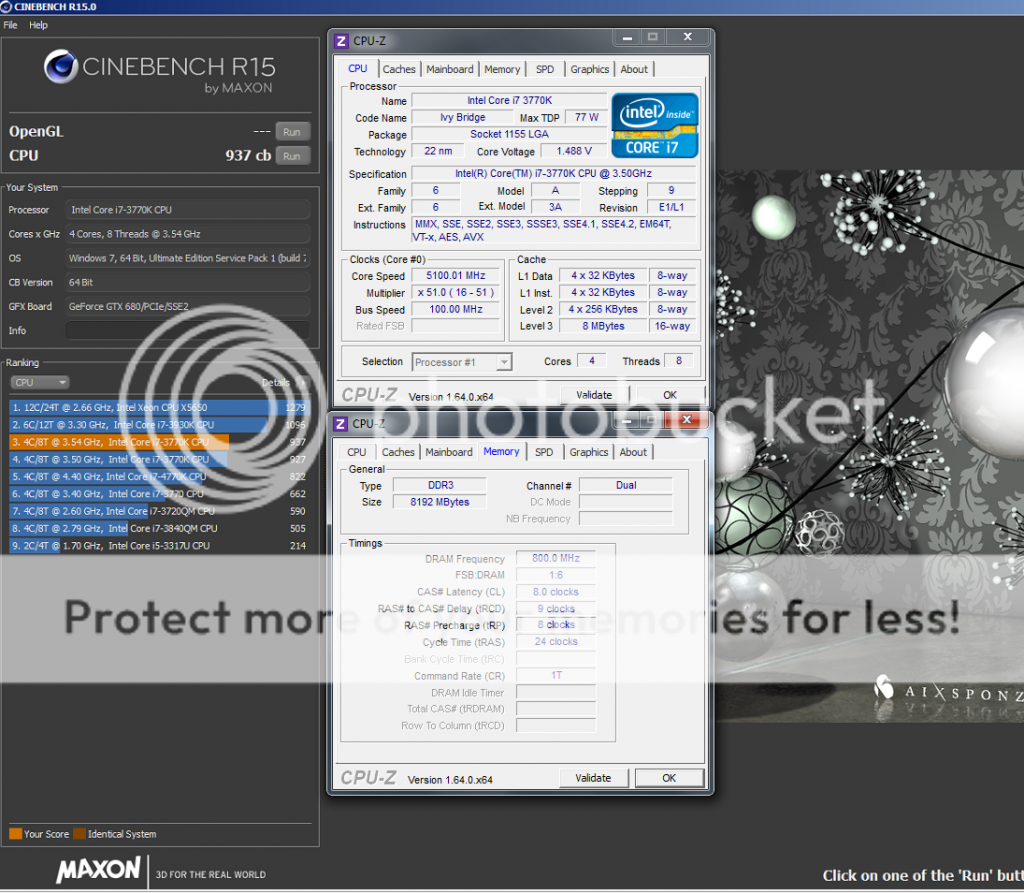Run the OpenGL benchmark
This screenshot has height=893, width=1024.
tap(291, 131)
